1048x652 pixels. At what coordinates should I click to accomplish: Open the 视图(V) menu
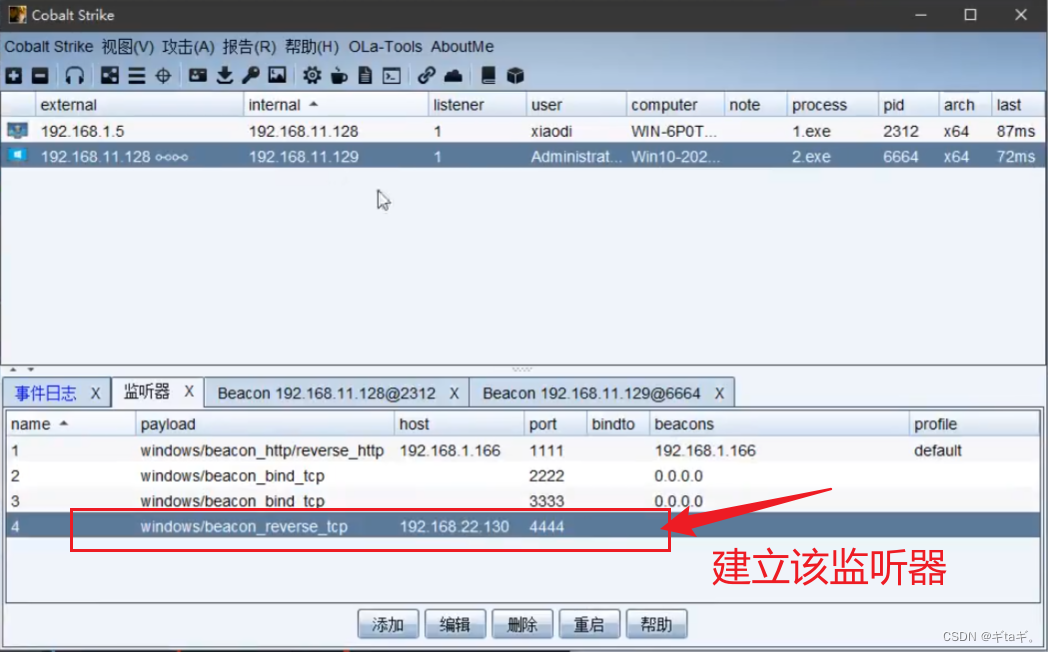128,47
